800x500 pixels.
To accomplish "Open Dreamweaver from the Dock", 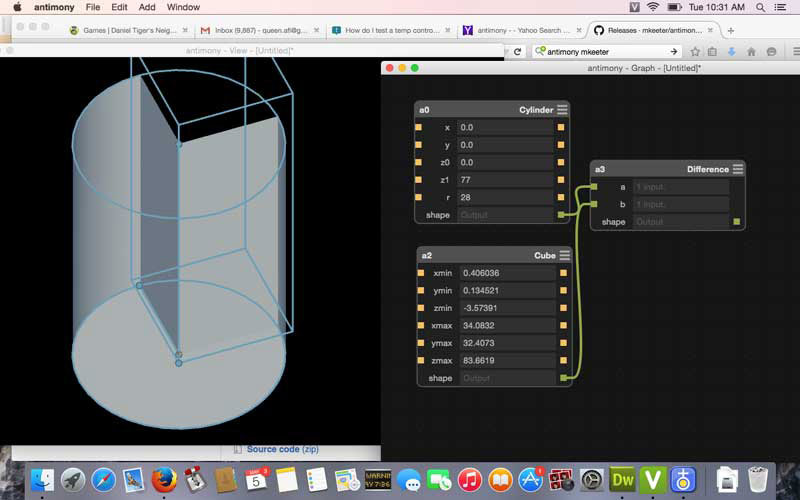I will pyautogui.click(x=622, y=481).
